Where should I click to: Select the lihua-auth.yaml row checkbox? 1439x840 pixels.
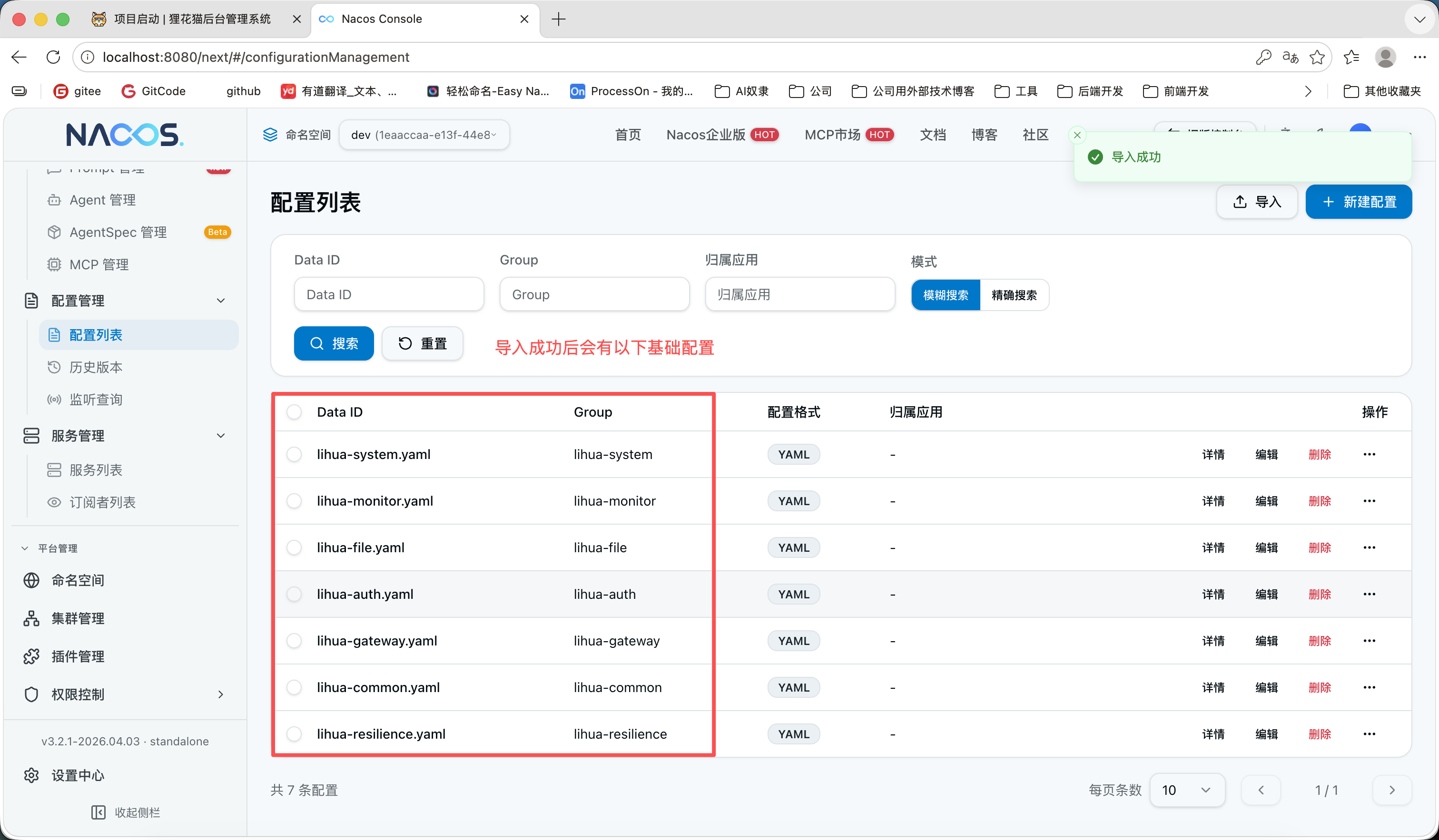pos(294,594)
